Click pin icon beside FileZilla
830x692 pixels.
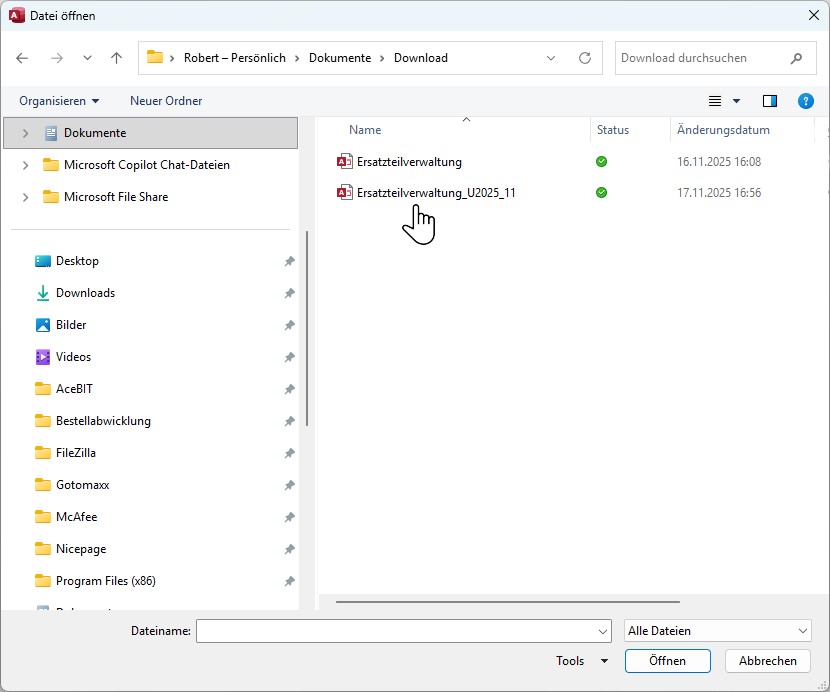pos(289,453)
